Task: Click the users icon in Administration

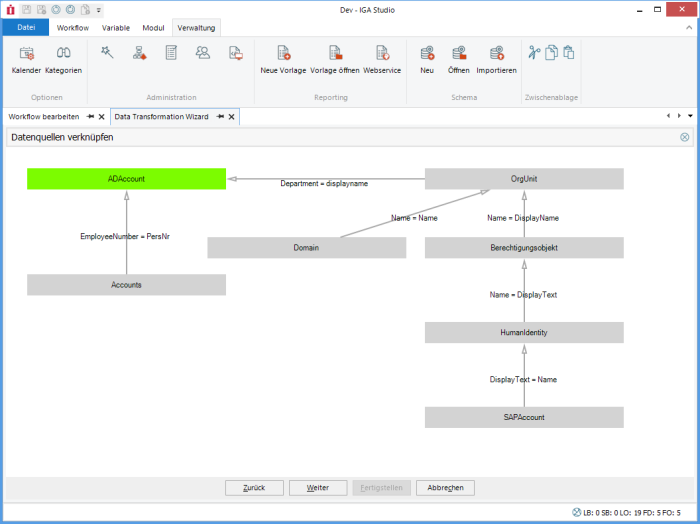Action: click(203, 53)
